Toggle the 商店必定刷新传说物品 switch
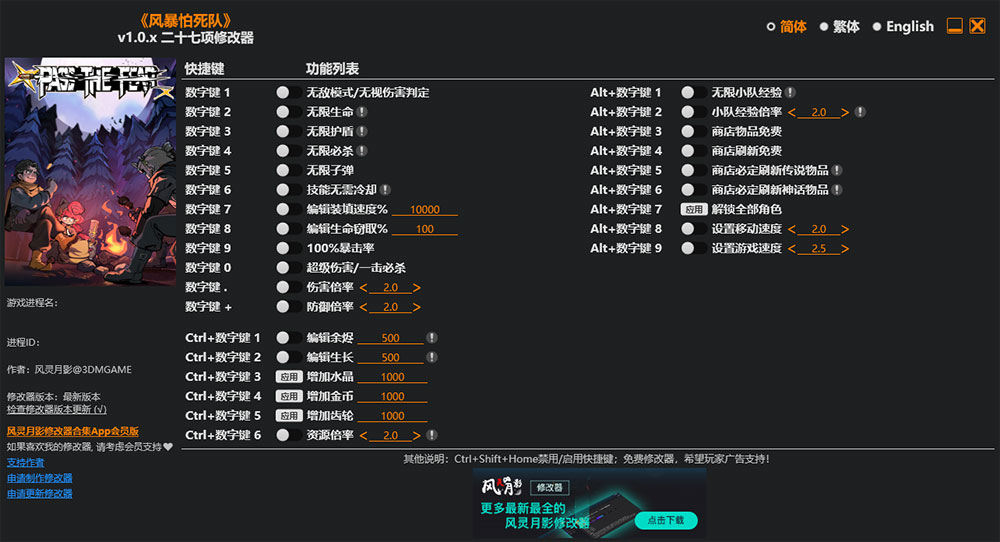1000x542 pixels. pyautogui.click(x=693, y=170)
